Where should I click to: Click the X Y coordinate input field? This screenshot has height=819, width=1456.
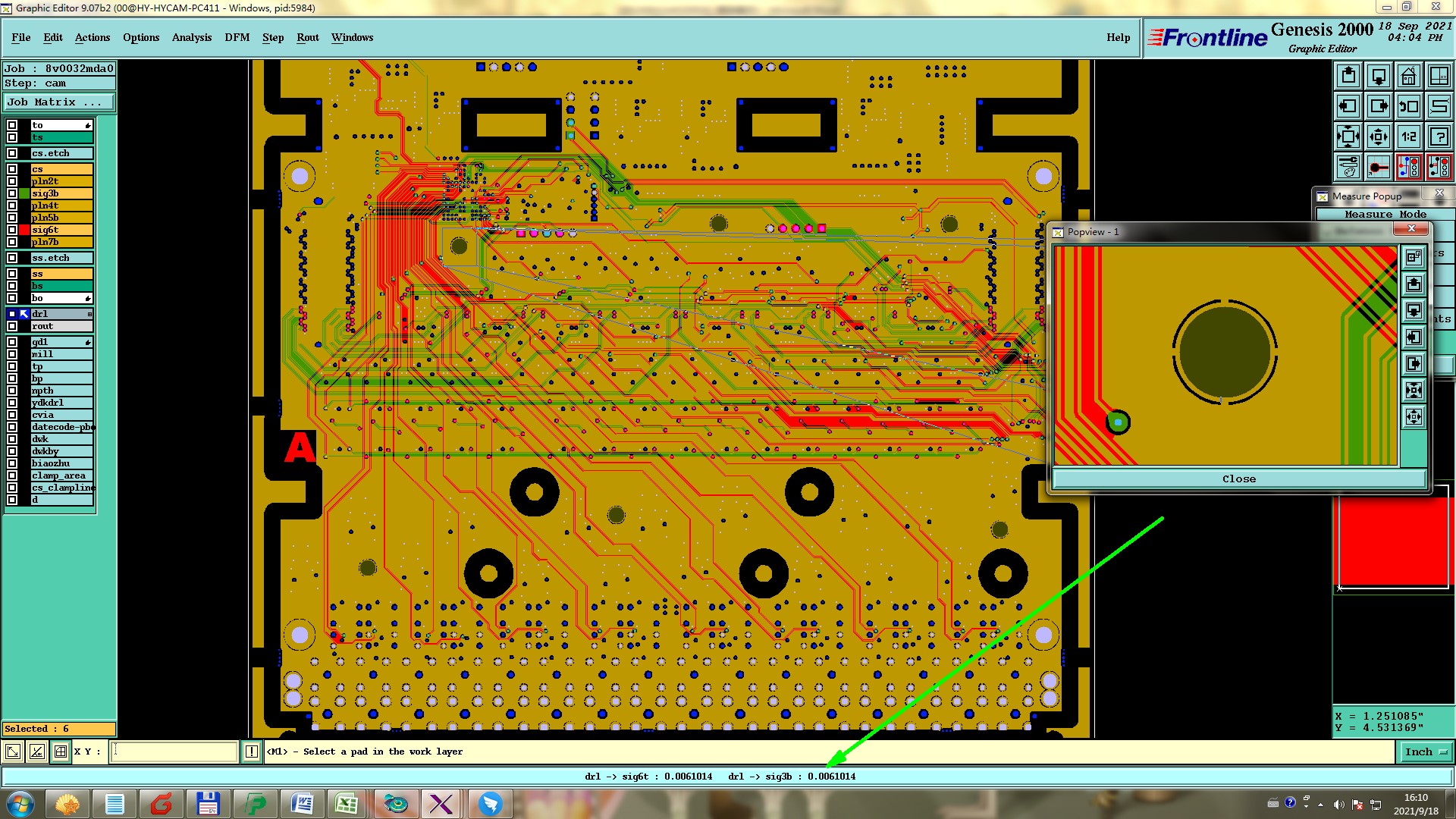click(x=174, y=752)
